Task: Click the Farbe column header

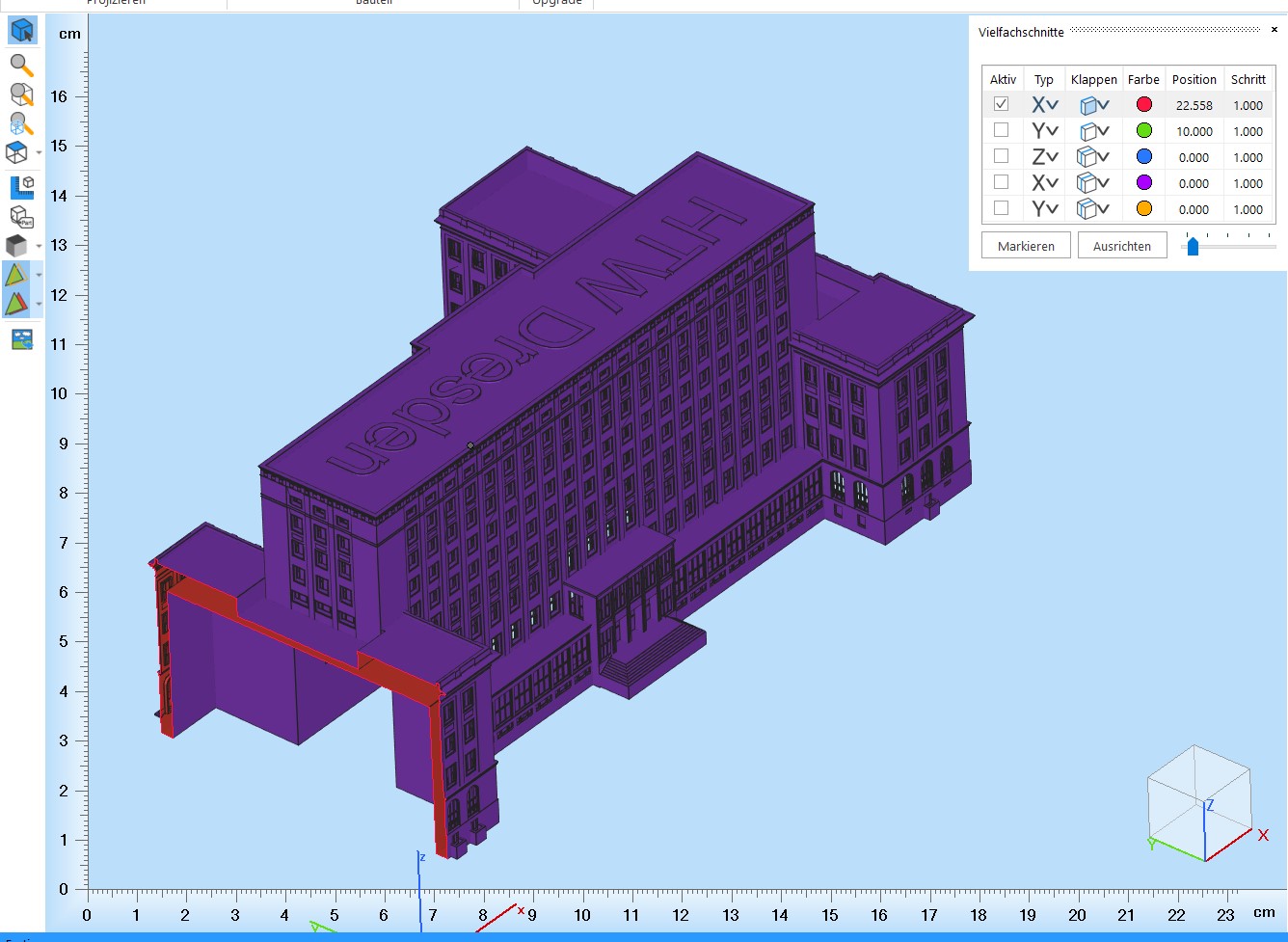Action: click(x=1143, y=79)
